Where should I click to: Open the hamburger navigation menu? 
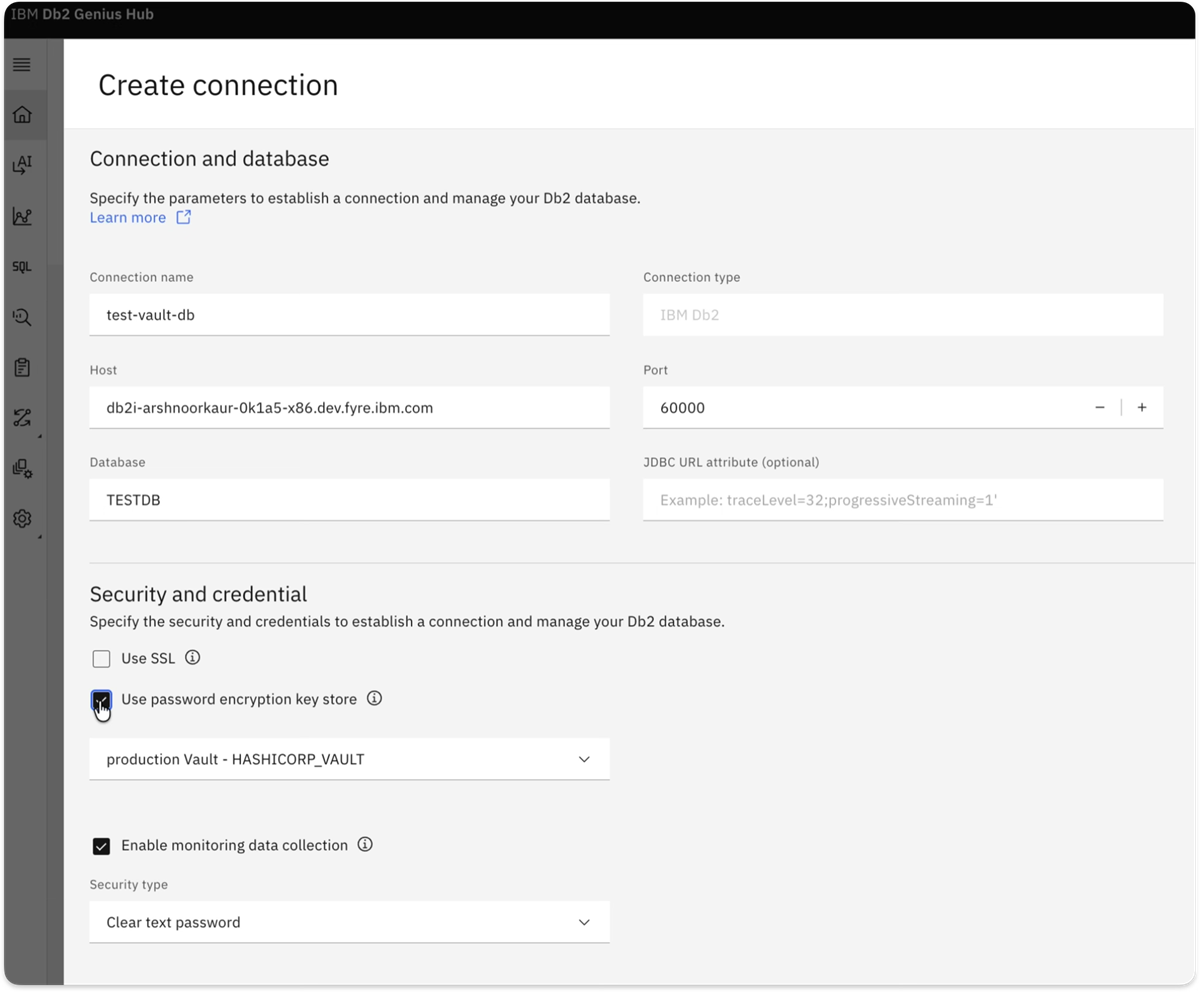click(x=22, y=65)
